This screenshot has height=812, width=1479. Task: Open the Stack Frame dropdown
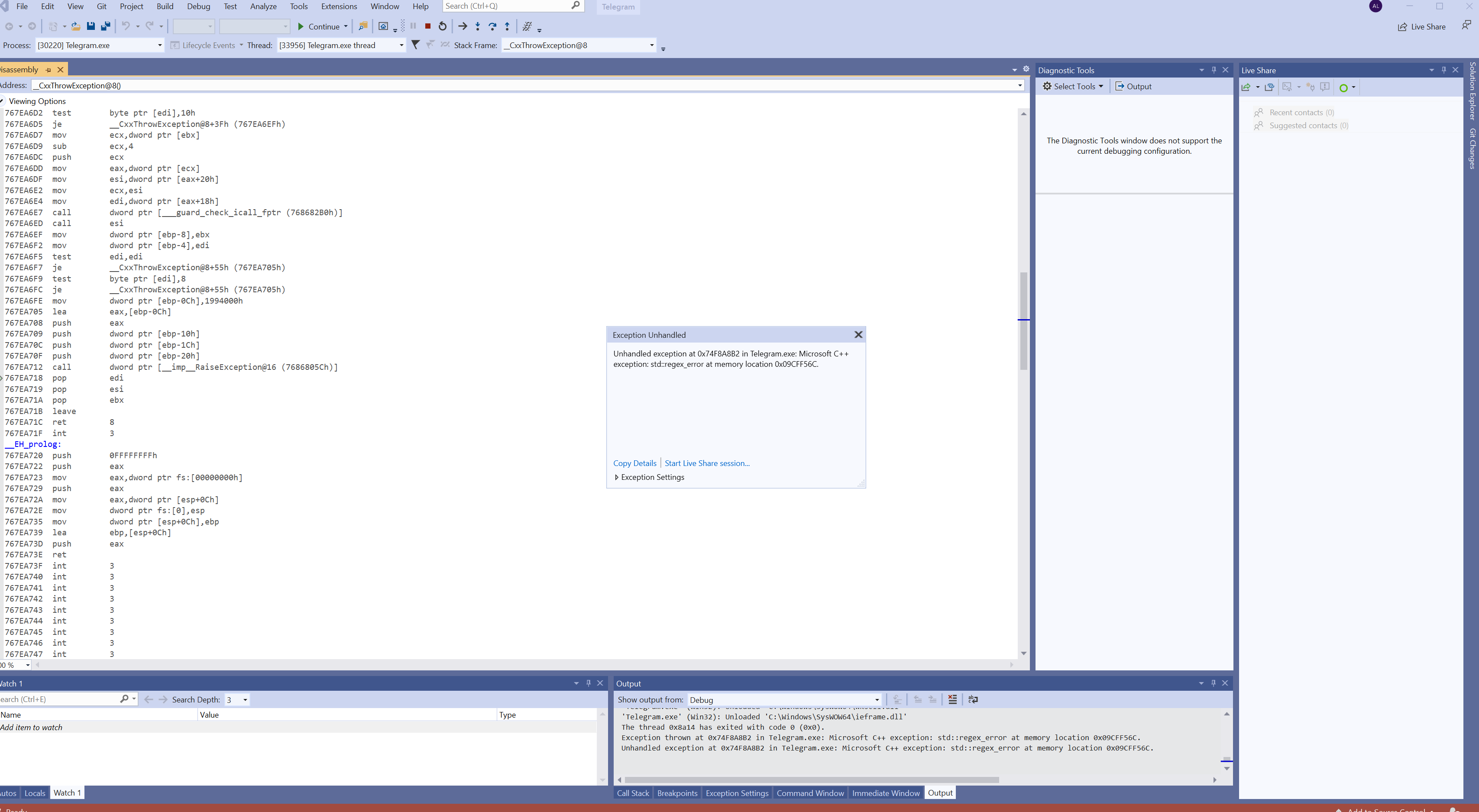click(652, 45)
